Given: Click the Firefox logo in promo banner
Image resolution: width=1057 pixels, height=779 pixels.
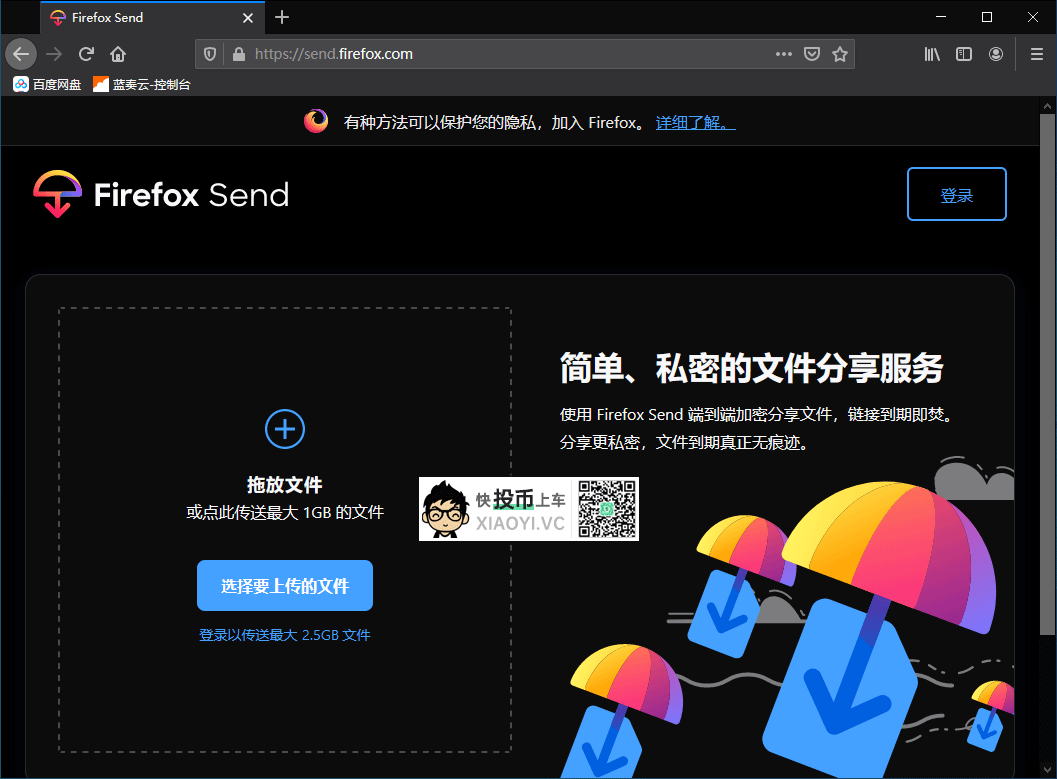Looking at the screenshot, I should tap(315, 121).
